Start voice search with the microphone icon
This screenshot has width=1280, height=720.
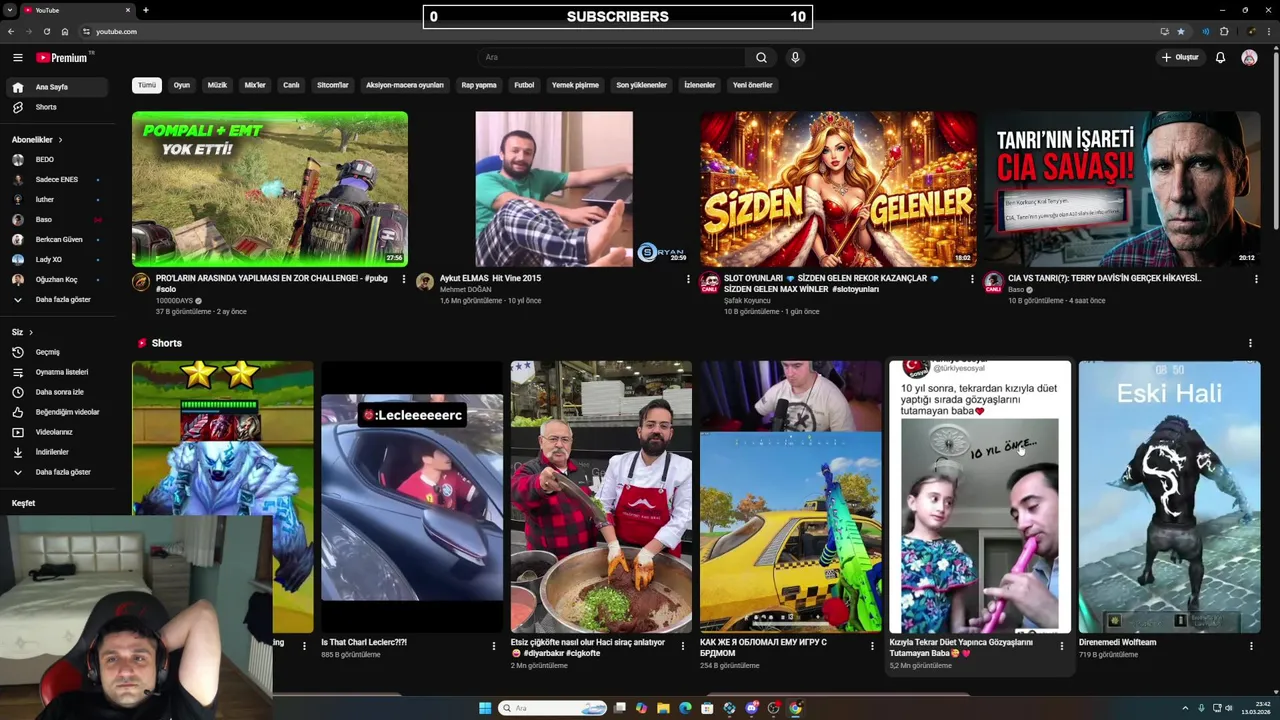click(795, 58)
